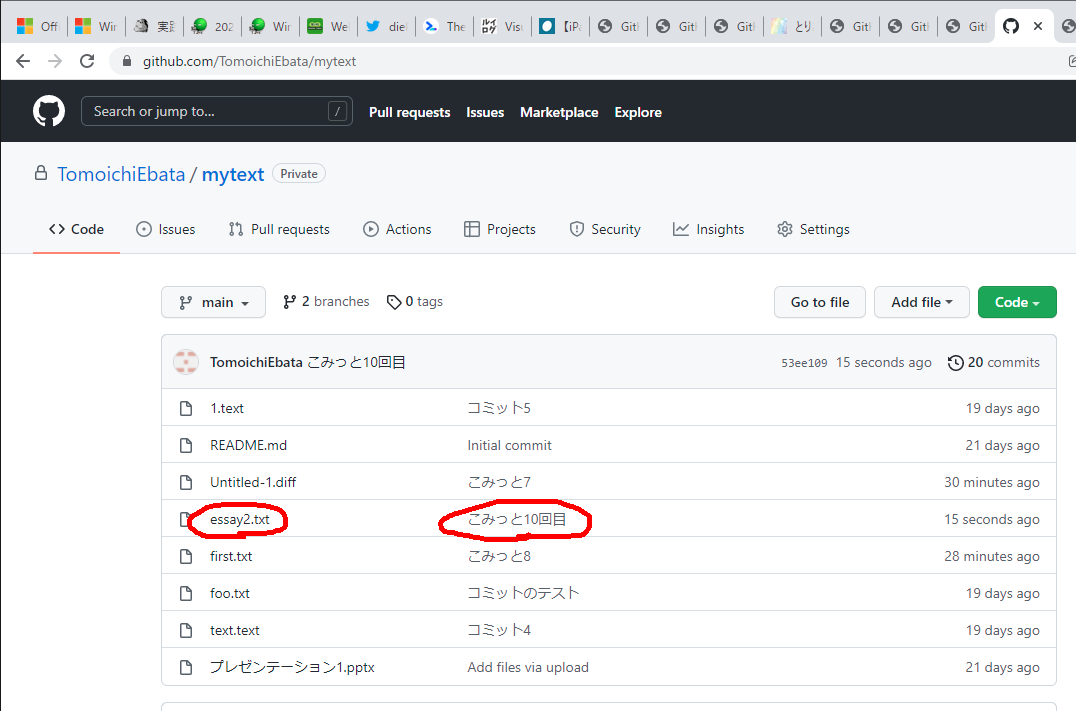Screen dimensions: 1076x711
Task: Click commit hash 53ee109
Action: click(804, 363)
